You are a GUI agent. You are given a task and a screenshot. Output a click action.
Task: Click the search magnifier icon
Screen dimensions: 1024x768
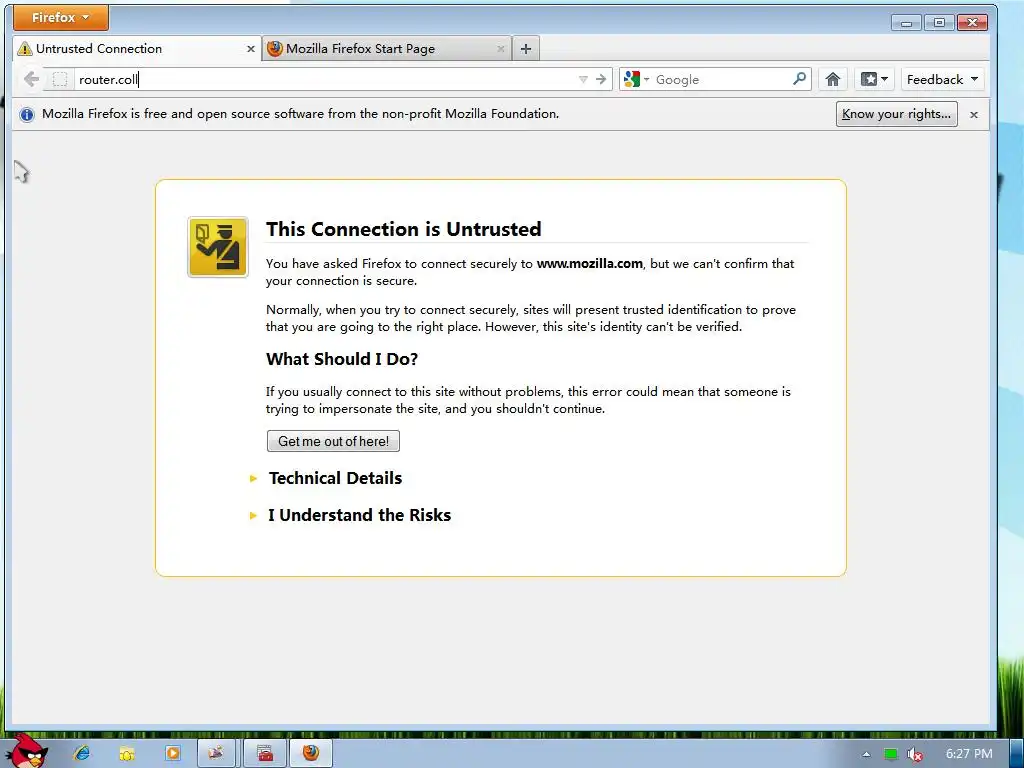click(799, 79)
